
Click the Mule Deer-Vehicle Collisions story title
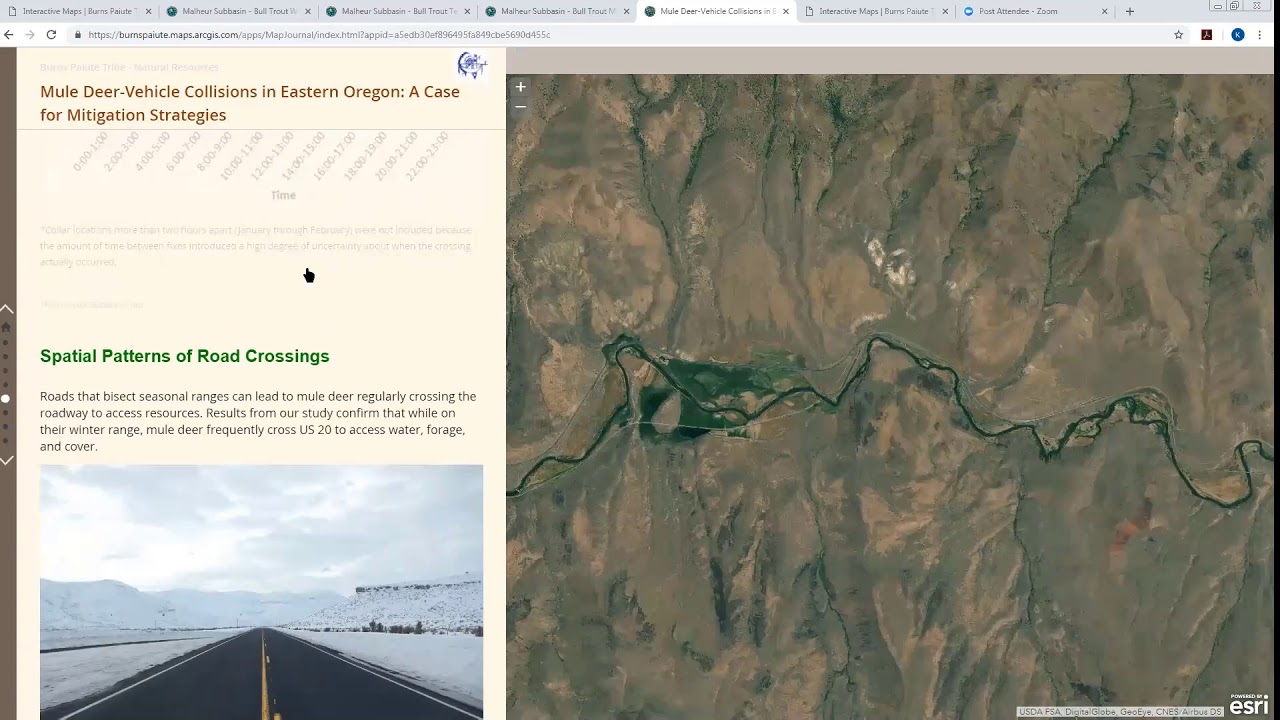(250, 103)
